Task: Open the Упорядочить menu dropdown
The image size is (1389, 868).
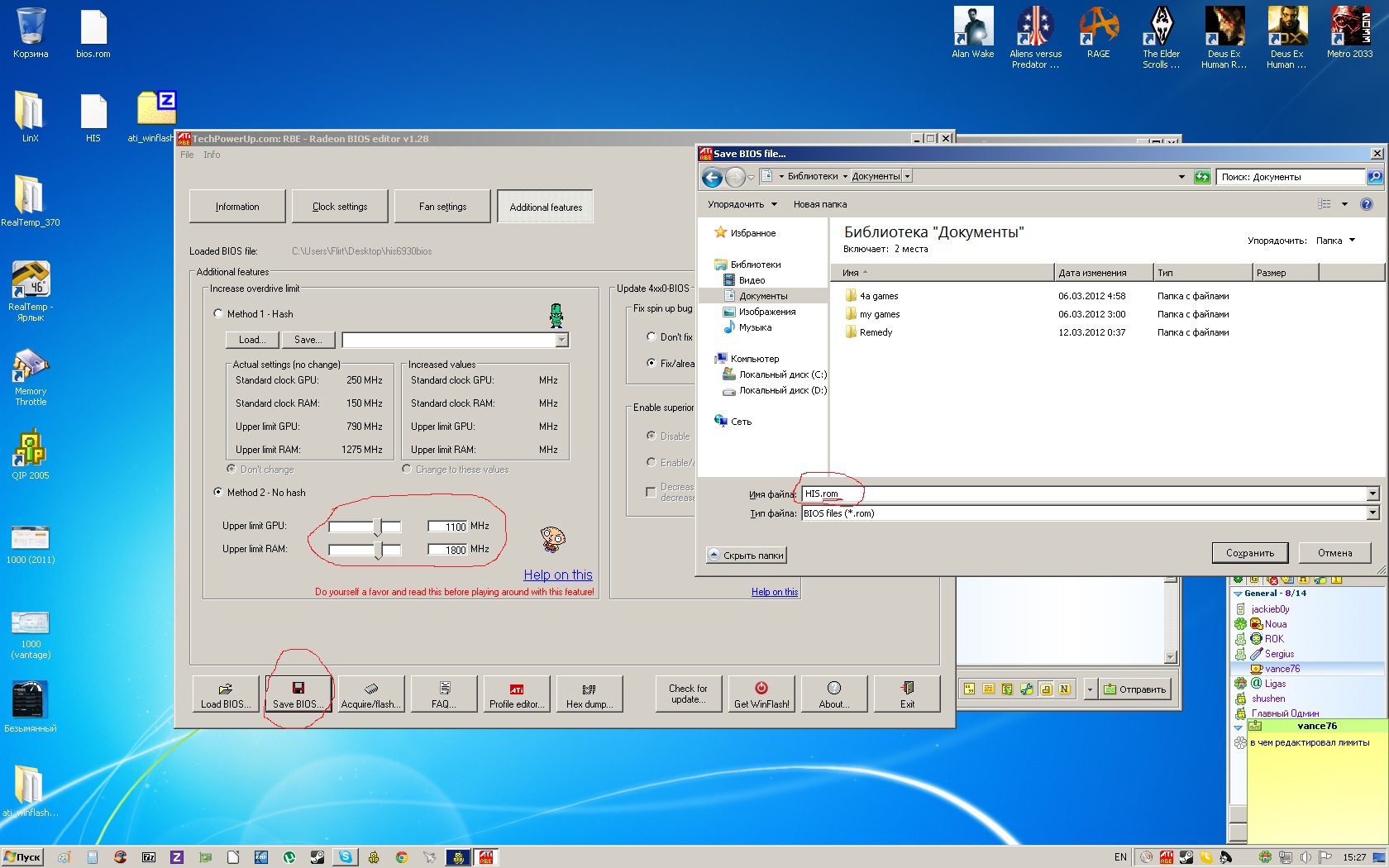Action: click(742, 204)
